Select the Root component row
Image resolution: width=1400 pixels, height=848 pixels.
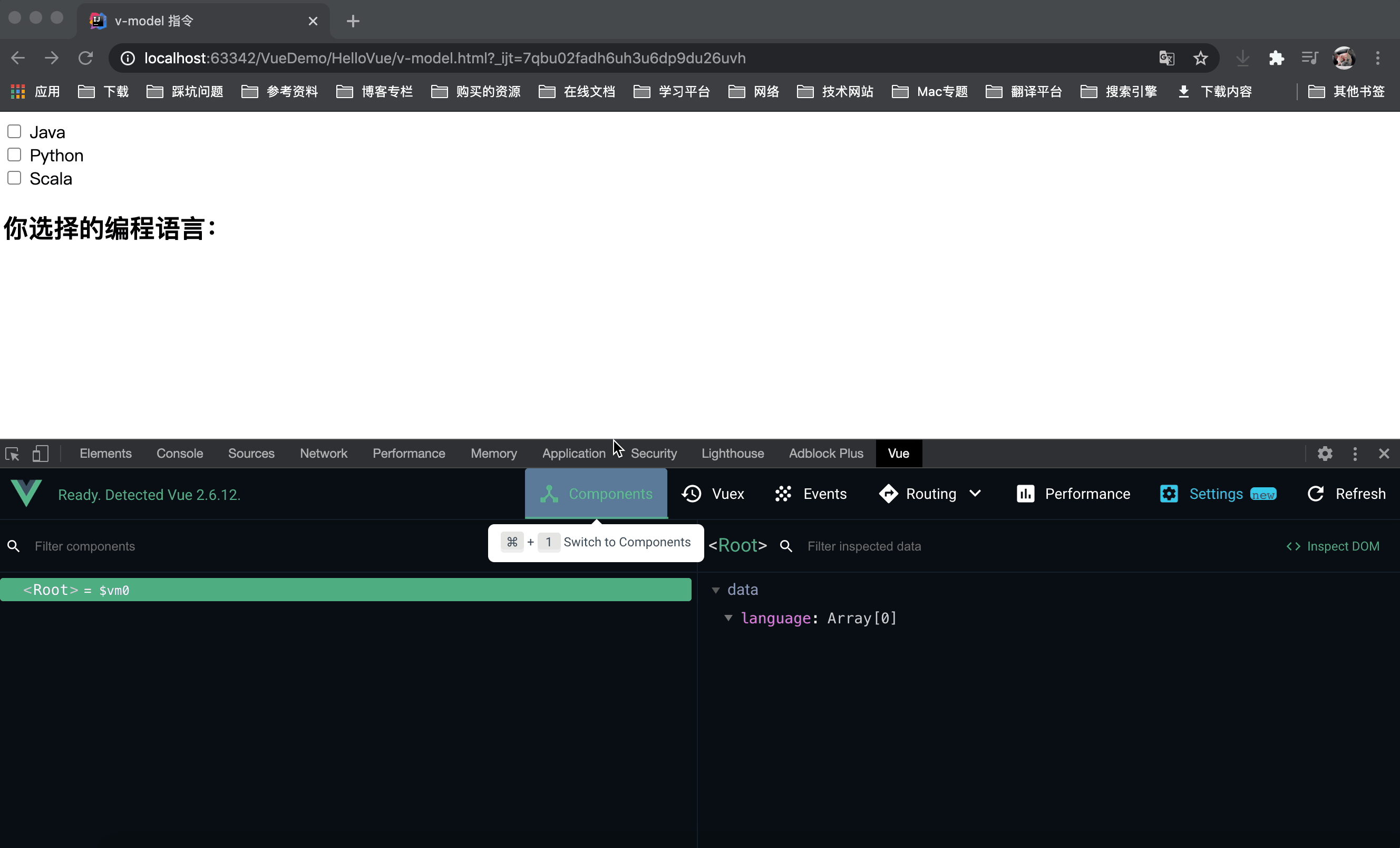coord(345,590)
